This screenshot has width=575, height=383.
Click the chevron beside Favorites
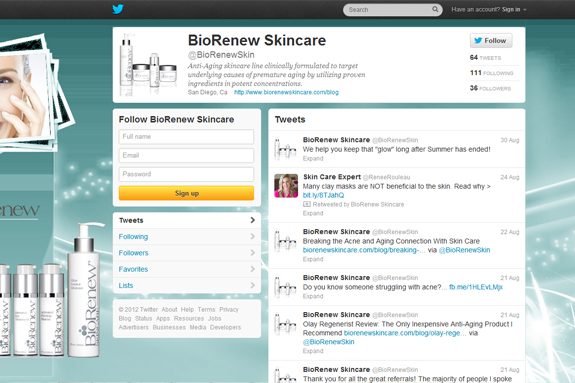(x=252, y=269)
